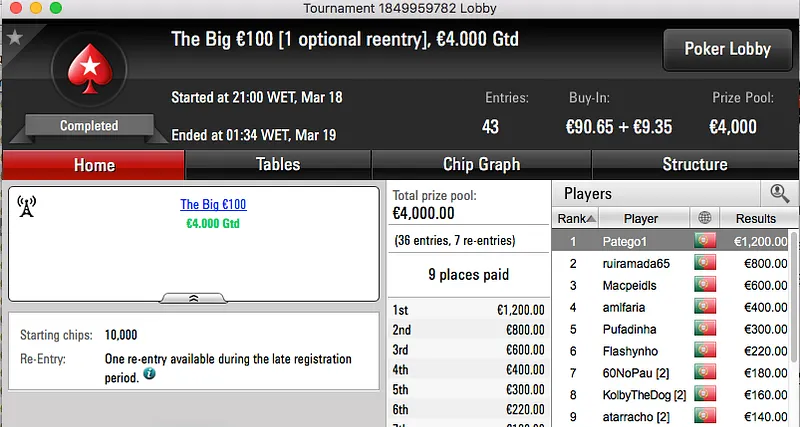Click the Poker Lobby button
The image size is (800, 427).
tap(725, 49)
